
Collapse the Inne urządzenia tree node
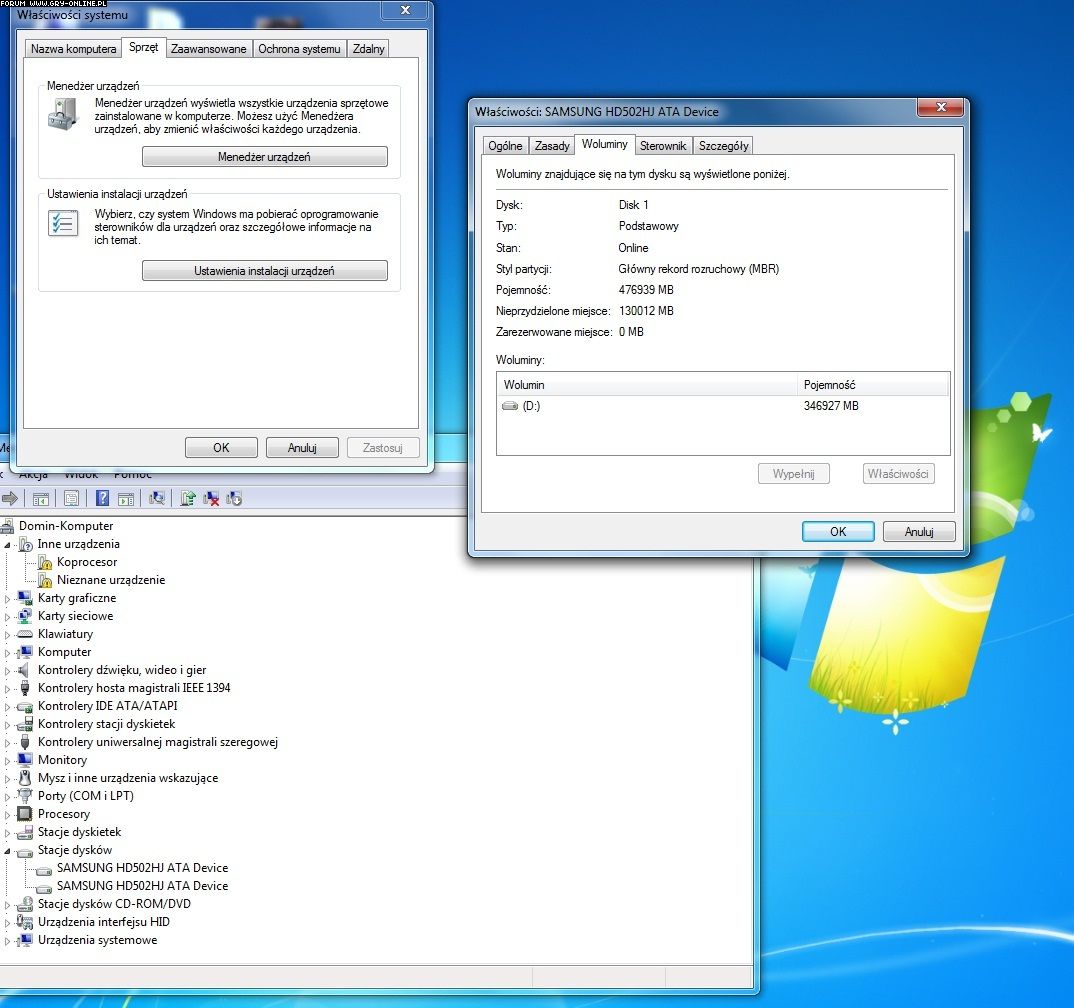[8, 545]
